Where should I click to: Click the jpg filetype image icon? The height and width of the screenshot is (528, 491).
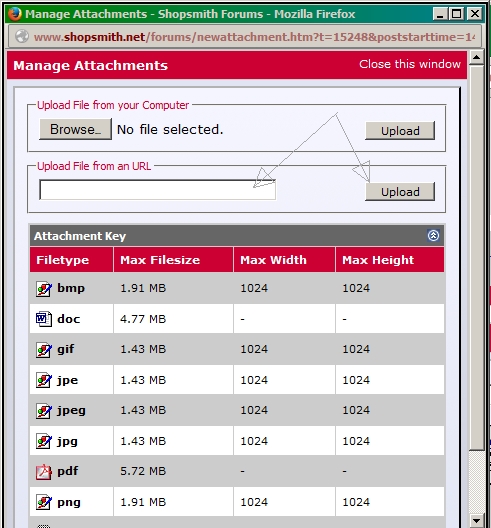pyautogui.click(x=44, y=441)
